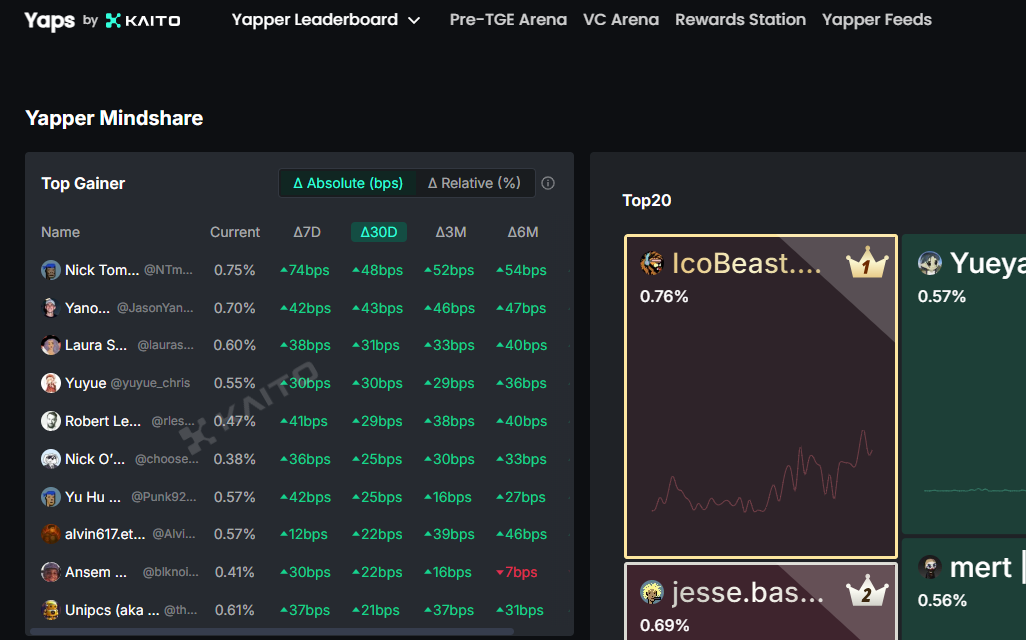Sort by the Δ6M column header
Viewport: 1026px width, 640px height.
click(522, 232)
